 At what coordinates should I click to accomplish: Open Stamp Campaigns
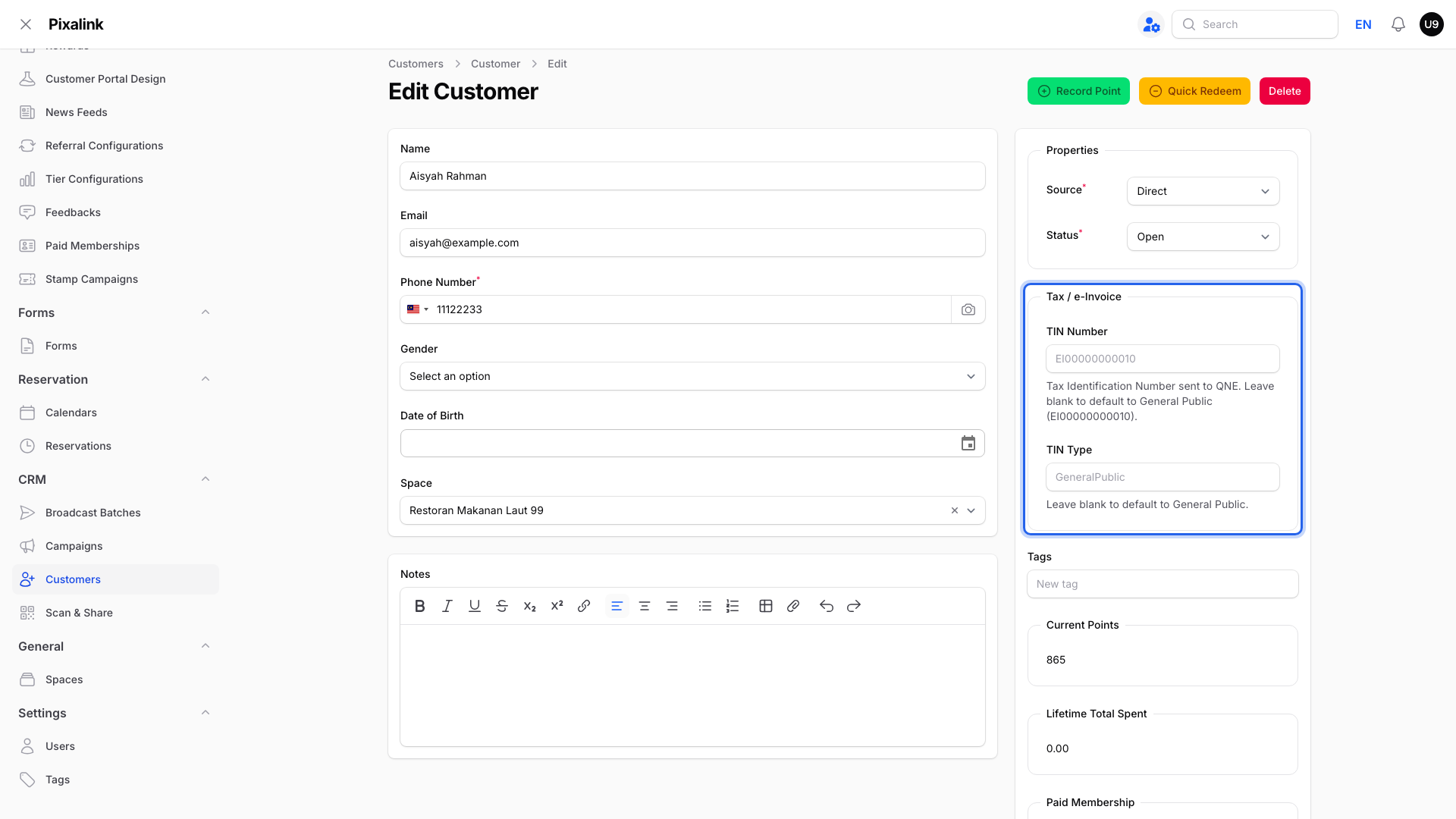click(115, 279)
